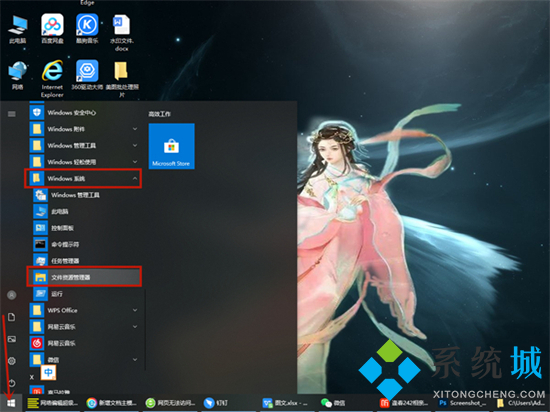Jump to letter X section header
Image resolution: width=550 pixels, height=412 pixels.
[32, 377]
